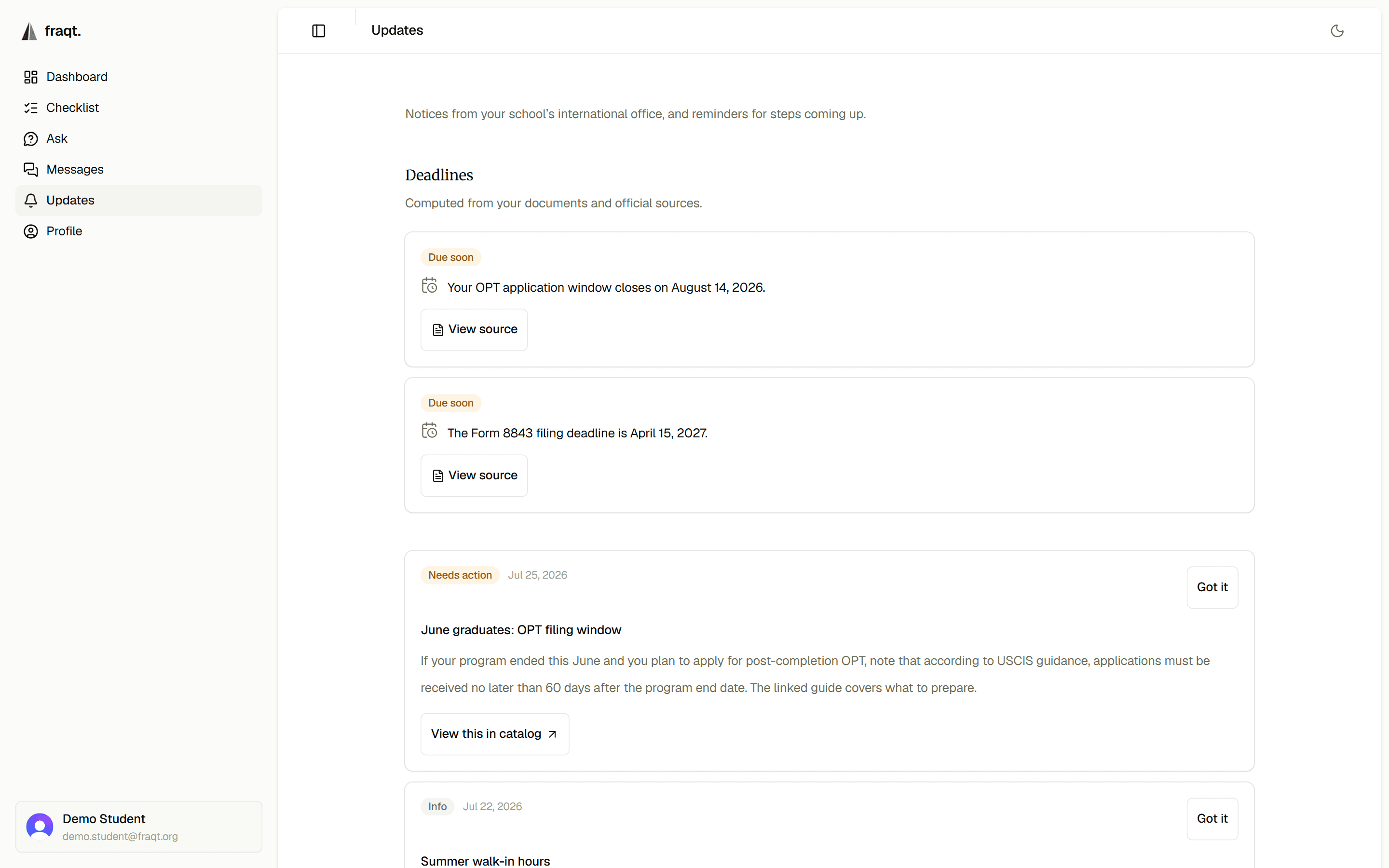
Task: Select the Checklist icon in sidebar
Action: tap(31, 108)
